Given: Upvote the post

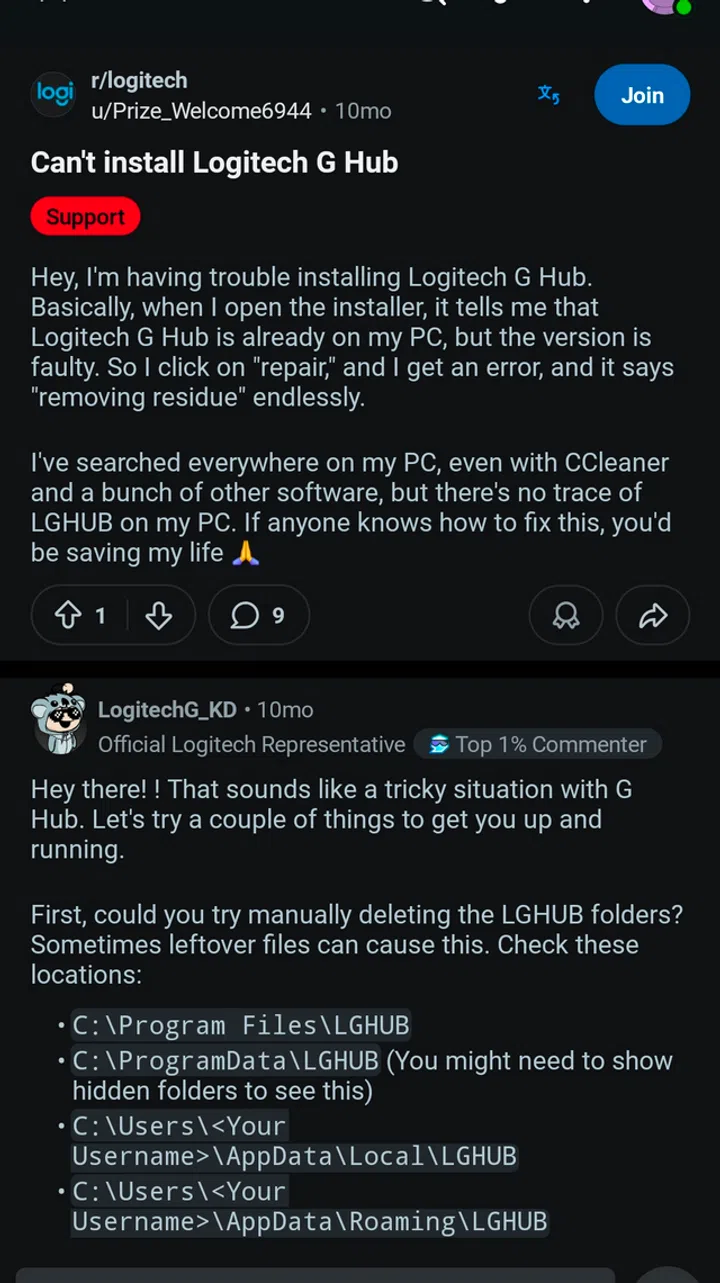Looking at the screenshot, I should pos(67,615).
